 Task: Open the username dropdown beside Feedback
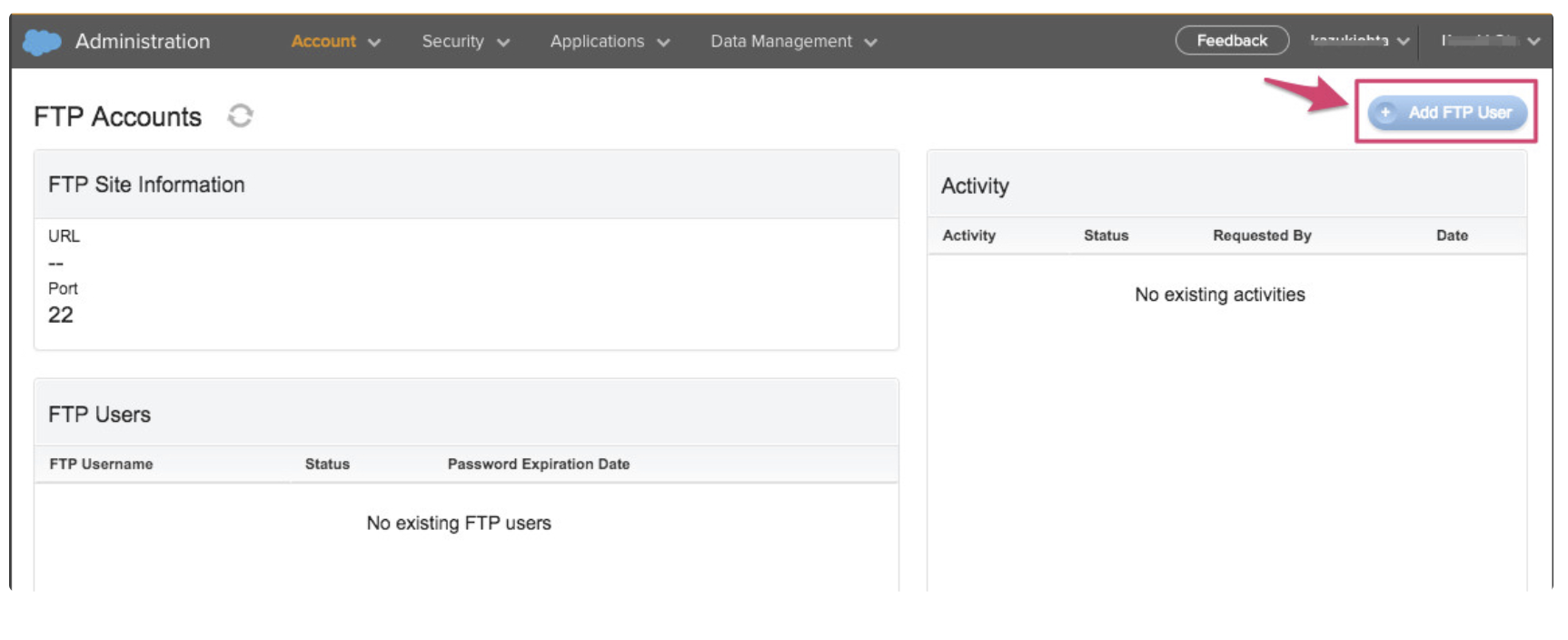click(1359, 41)
